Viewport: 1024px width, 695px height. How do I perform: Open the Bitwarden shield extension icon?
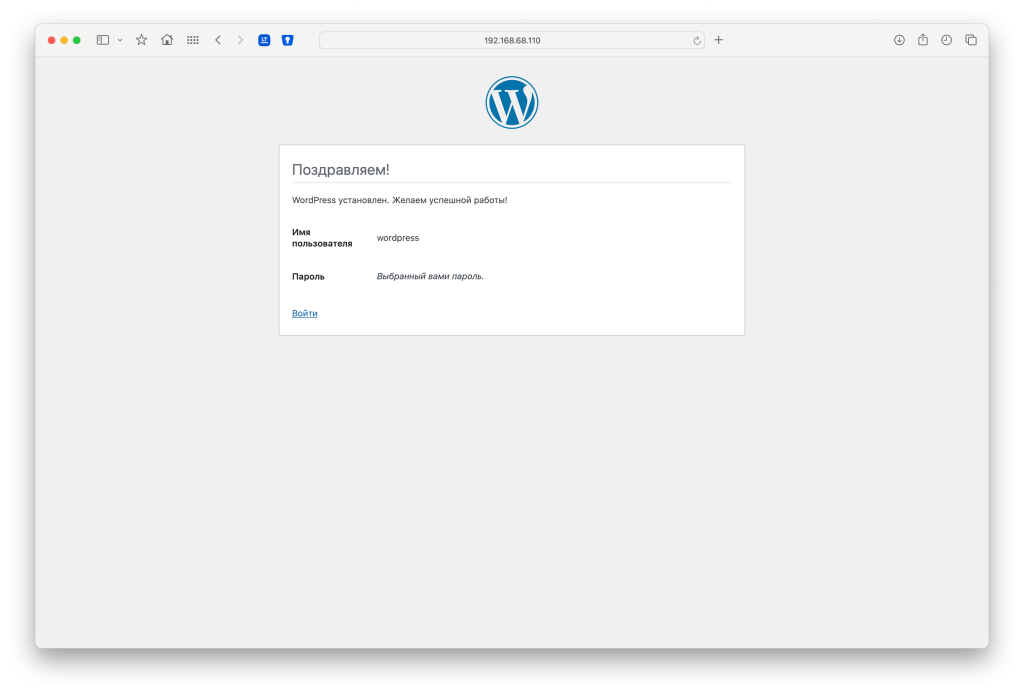point(287,40)
